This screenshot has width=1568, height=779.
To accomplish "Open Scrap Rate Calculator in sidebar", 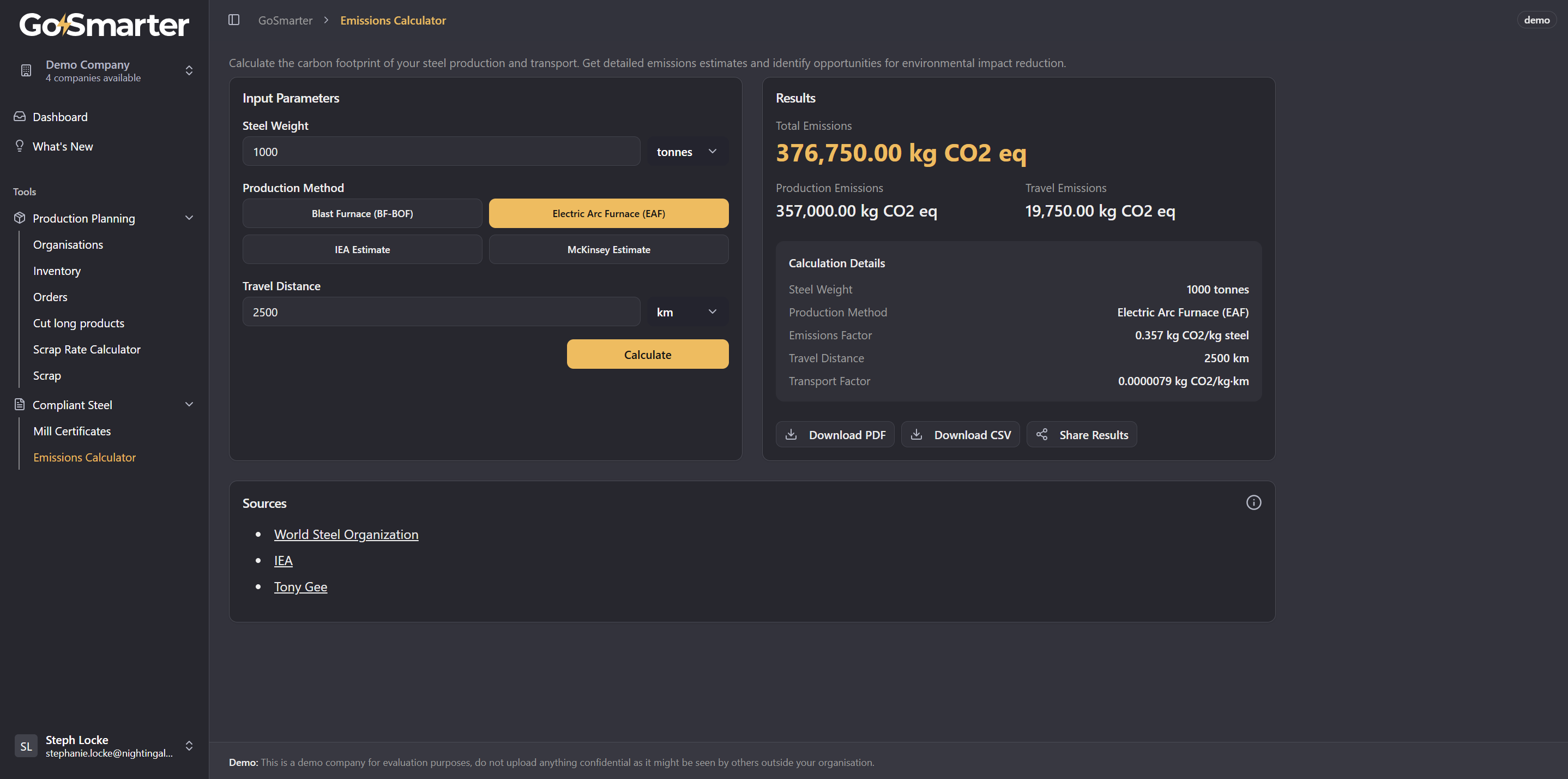I will [x=87, y=349].
